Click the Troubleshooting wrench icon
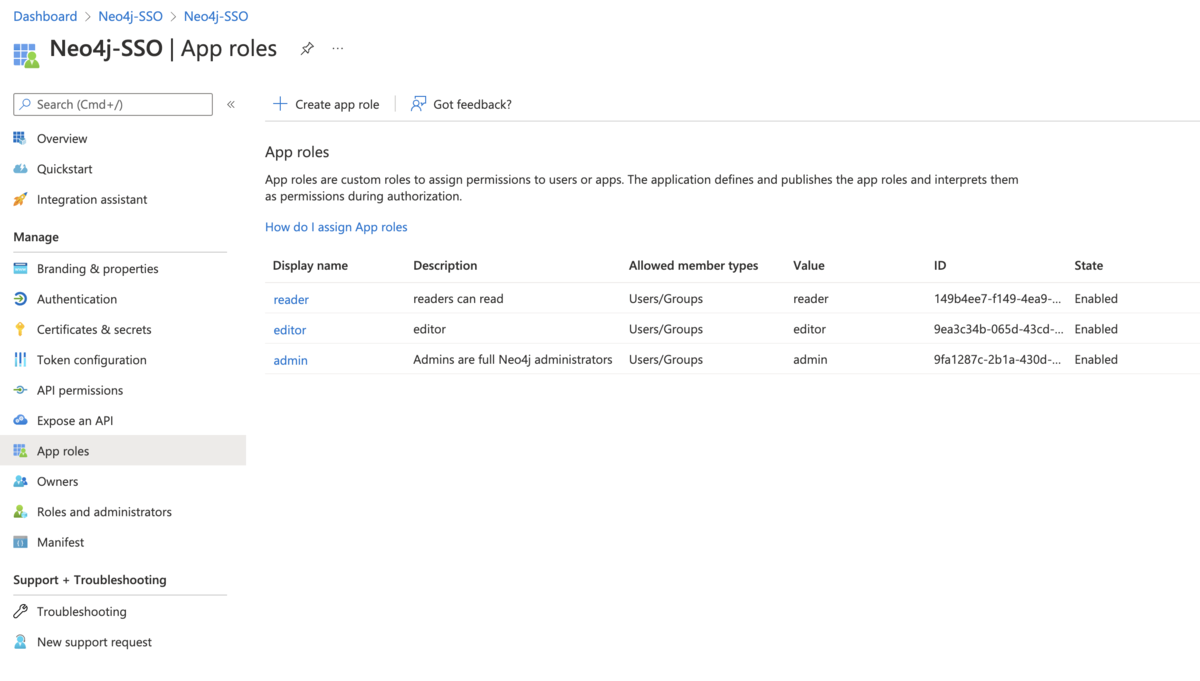Viewport: 1200px width, 681px height. coord(22,611)
